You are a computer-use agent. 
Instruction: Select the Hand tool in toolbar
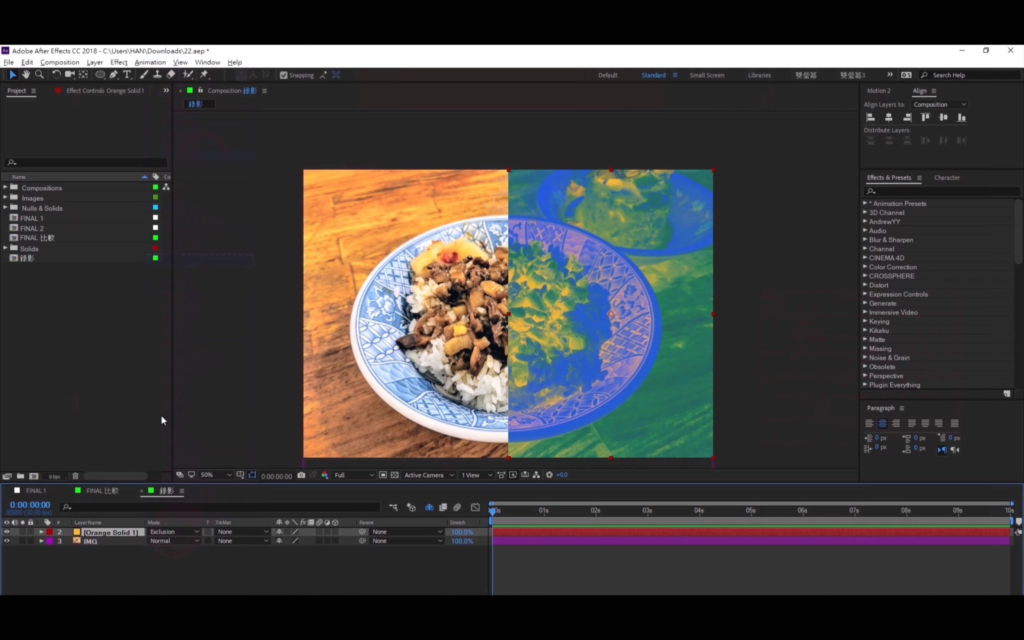click(x=26, y=75)
